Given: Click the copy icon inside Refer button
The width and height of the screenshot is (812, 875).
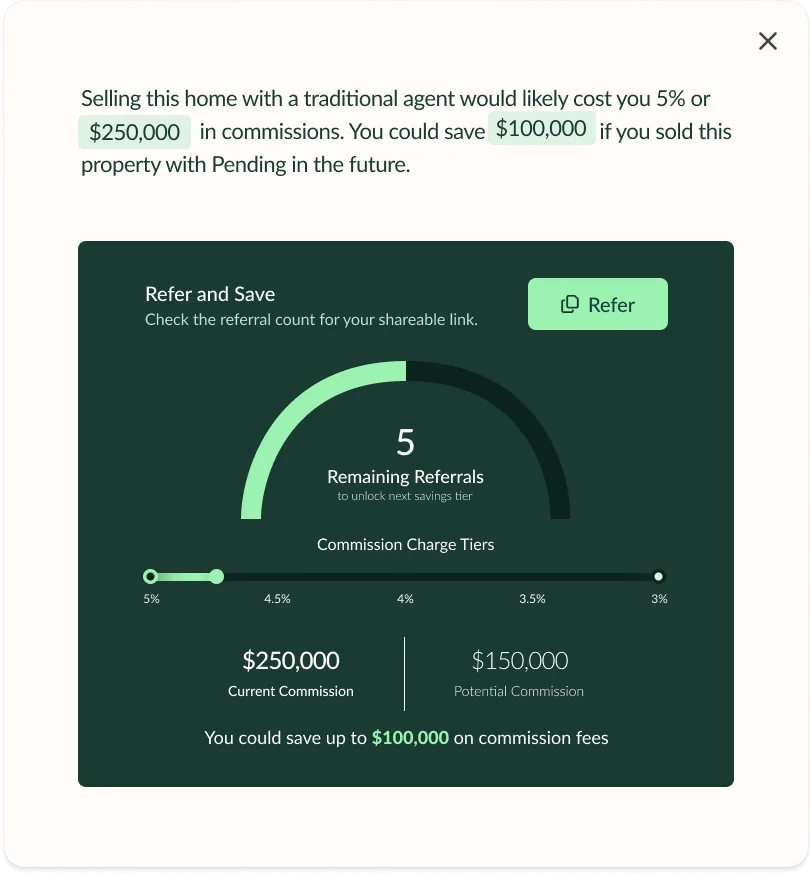Looking at the screenshot, I should click(x=570, y=304).
